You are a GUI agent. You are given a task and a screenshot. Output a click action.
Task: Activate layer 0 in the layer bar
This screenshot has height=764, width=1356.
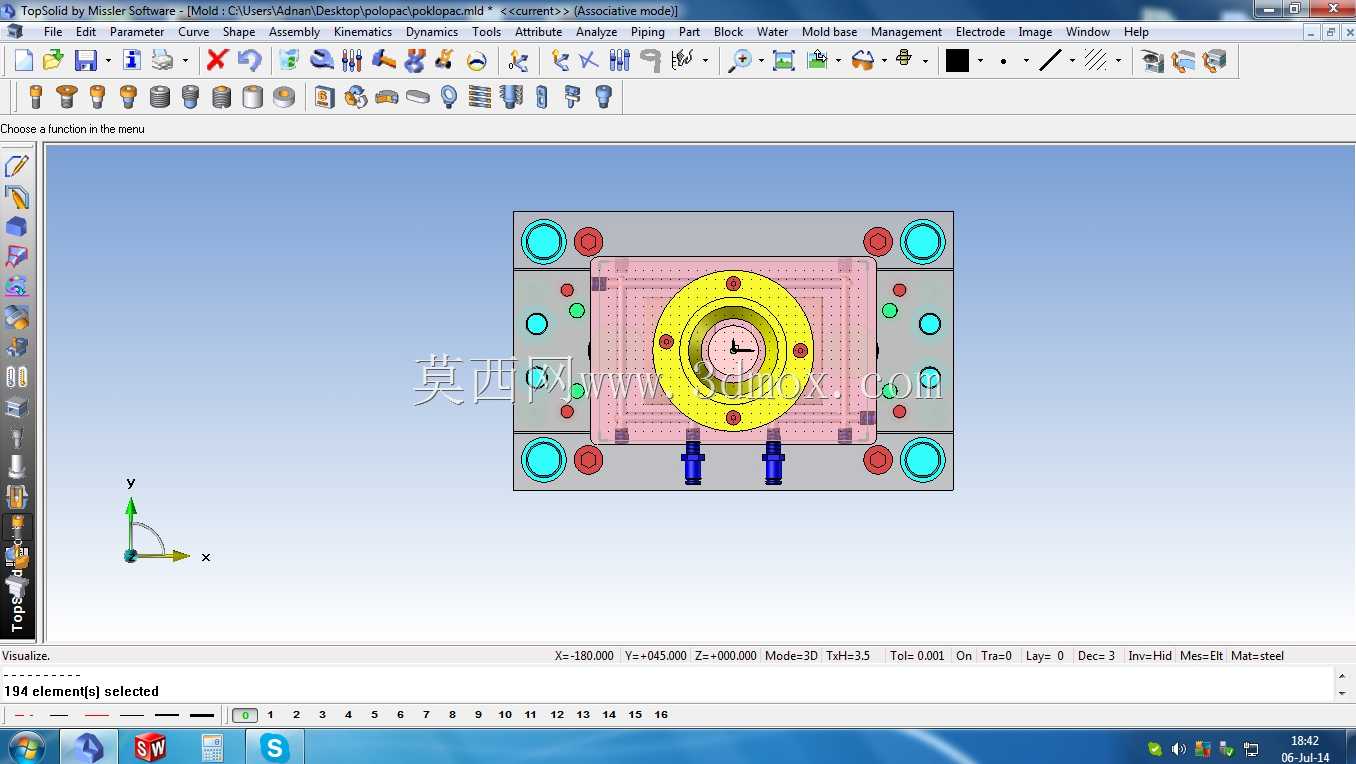(245, 715)
